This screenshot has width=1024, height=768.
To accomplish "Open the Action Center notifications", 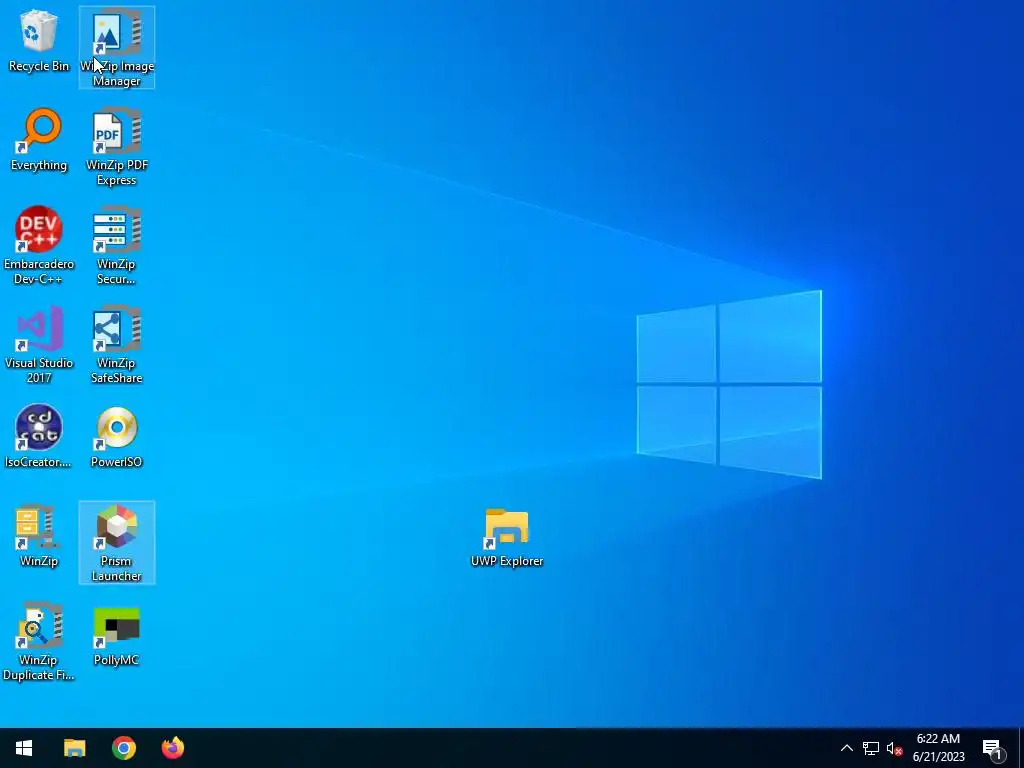I will [x=993, y=748].
